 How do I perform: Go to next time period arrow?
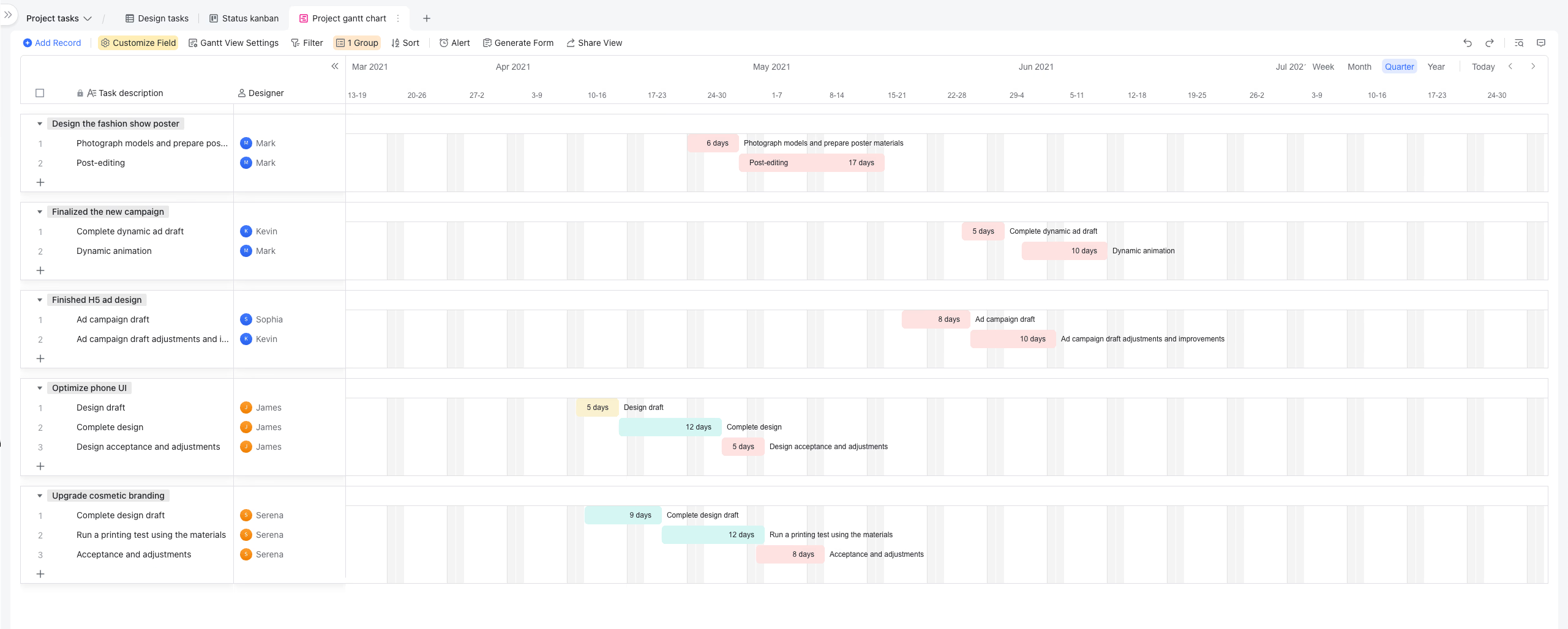pos(1533,66)
